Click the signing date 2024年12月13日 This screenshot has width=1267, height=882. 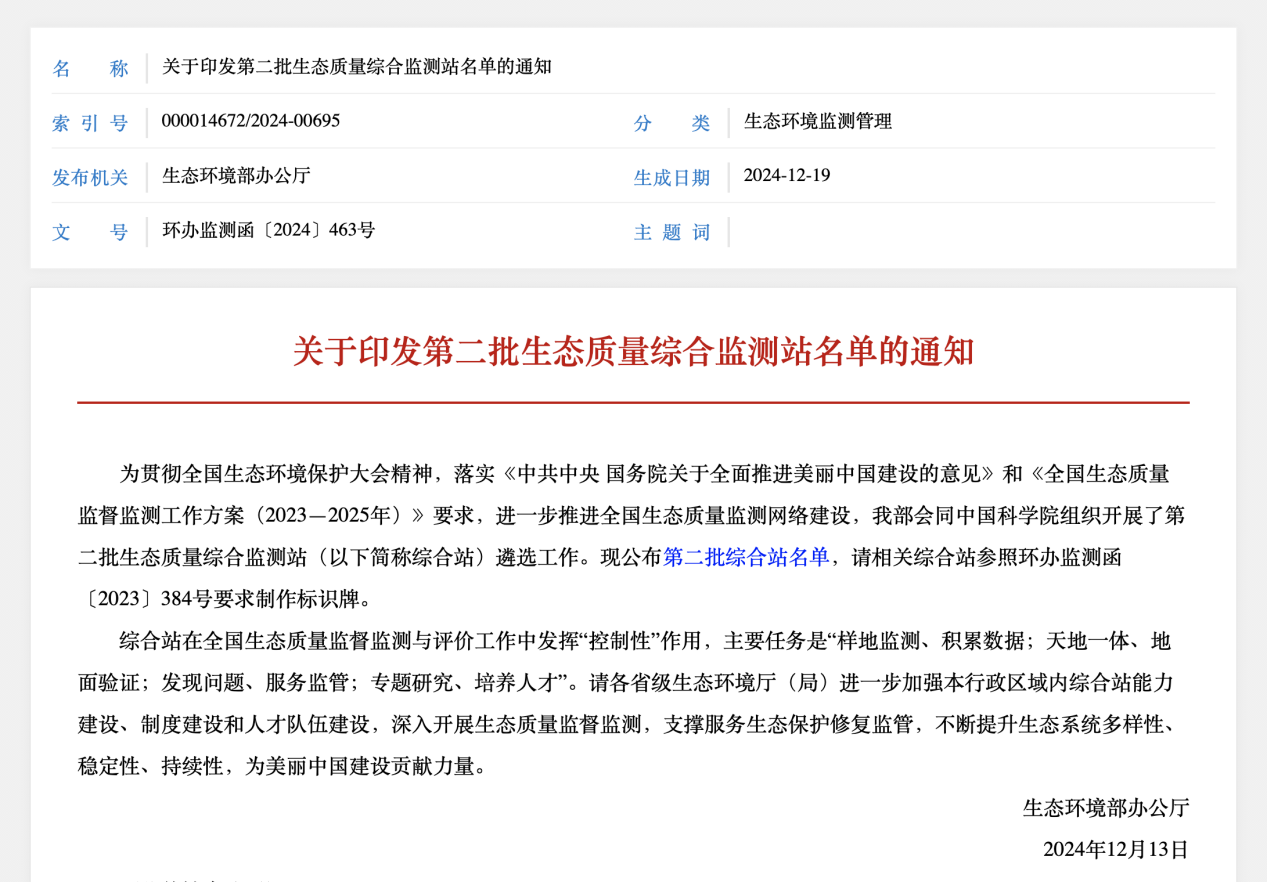click(1115, 849)
